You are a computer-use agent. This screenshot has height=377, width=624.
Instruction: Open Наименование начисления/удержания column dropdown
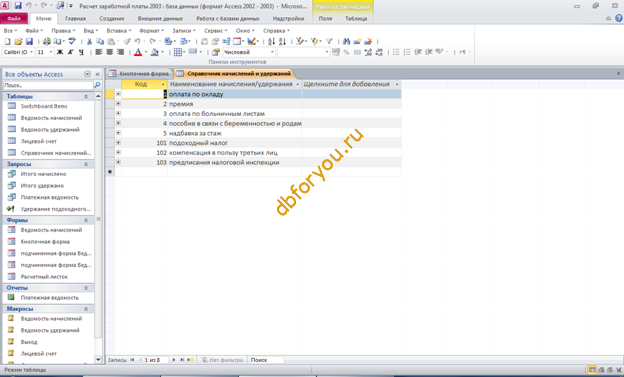(297, 84)
